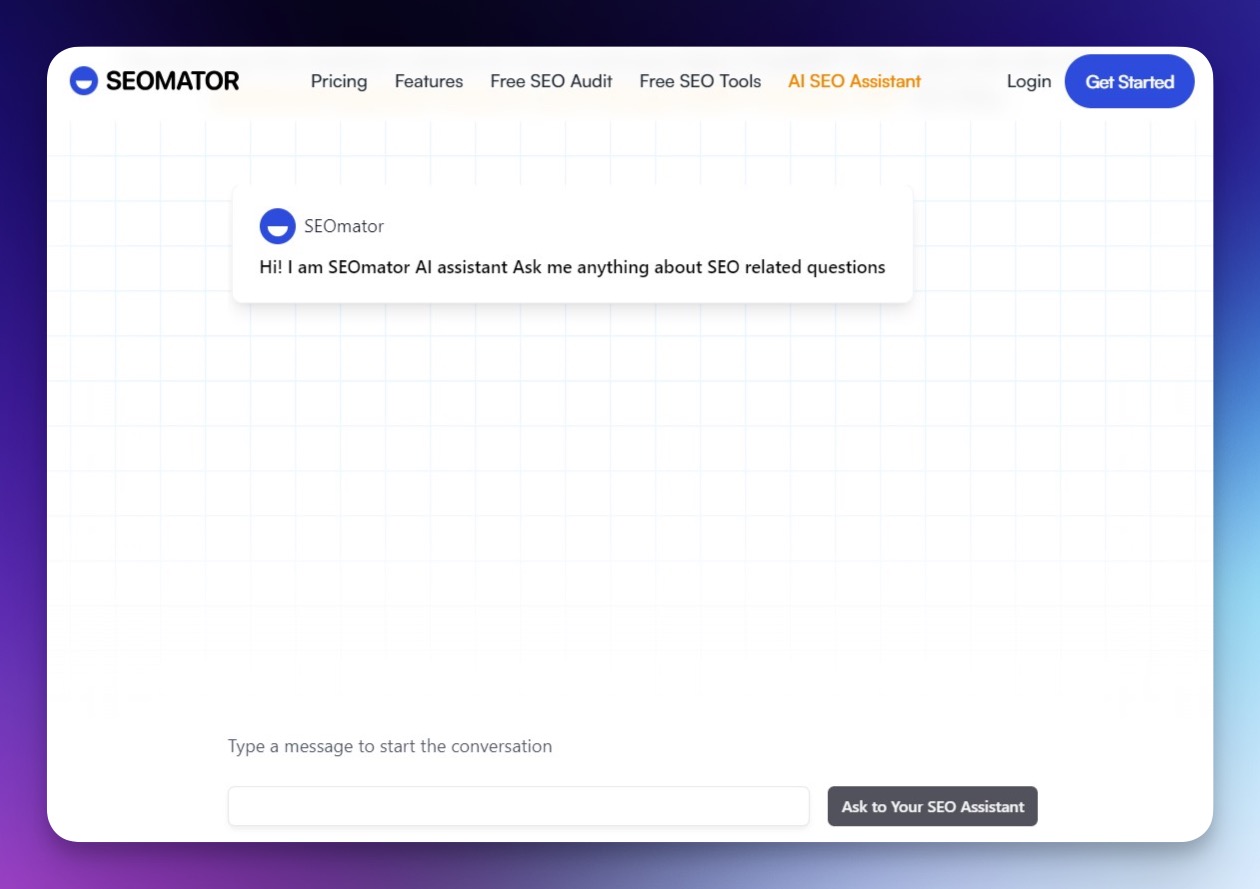Open the Free SEO Tools section
Viewport: 1260px width, 889px height.
point(699,81)
